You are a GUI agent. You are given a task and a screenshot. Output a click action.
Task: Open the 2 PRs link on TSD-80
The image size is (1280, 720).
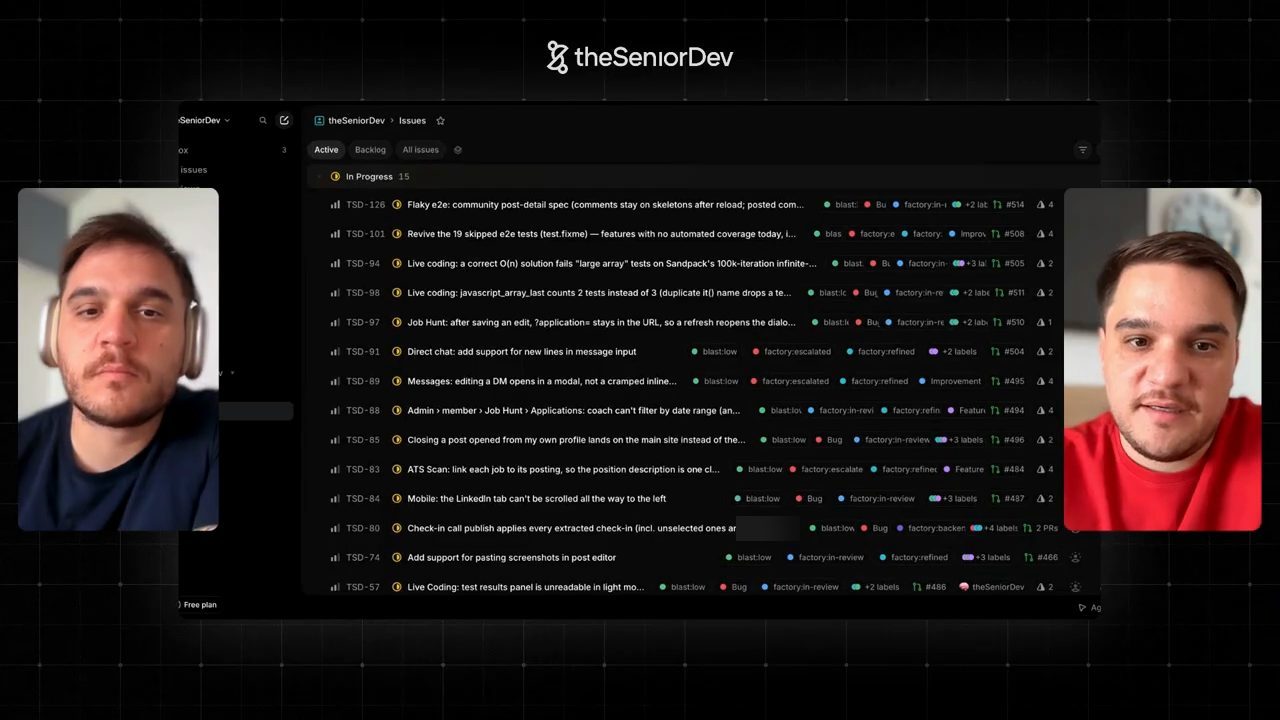(x=1041, y=528)
